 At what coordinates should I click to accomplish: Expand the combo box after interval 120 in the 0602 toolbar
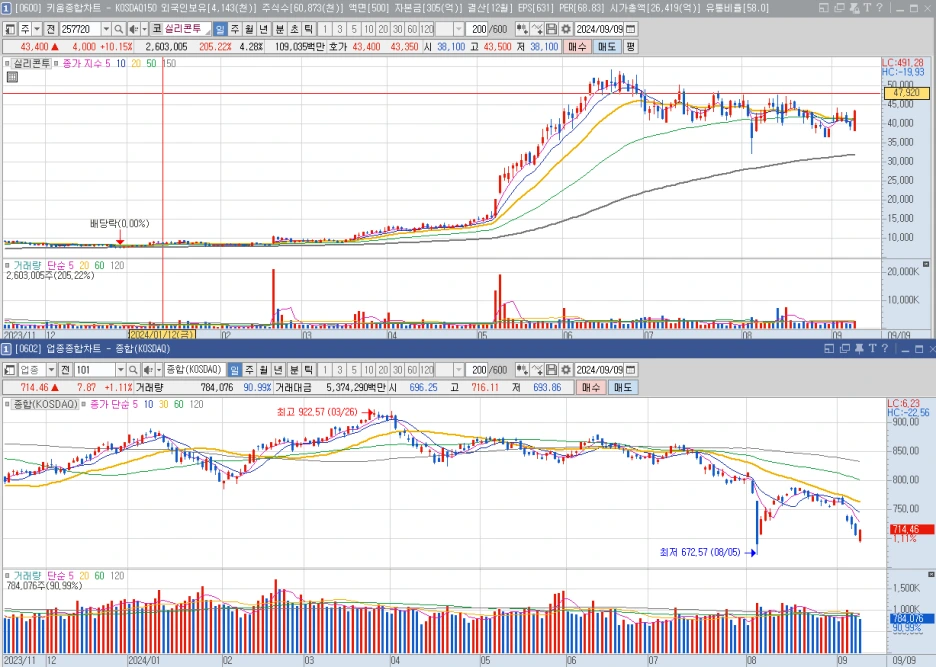pos(458,370)
